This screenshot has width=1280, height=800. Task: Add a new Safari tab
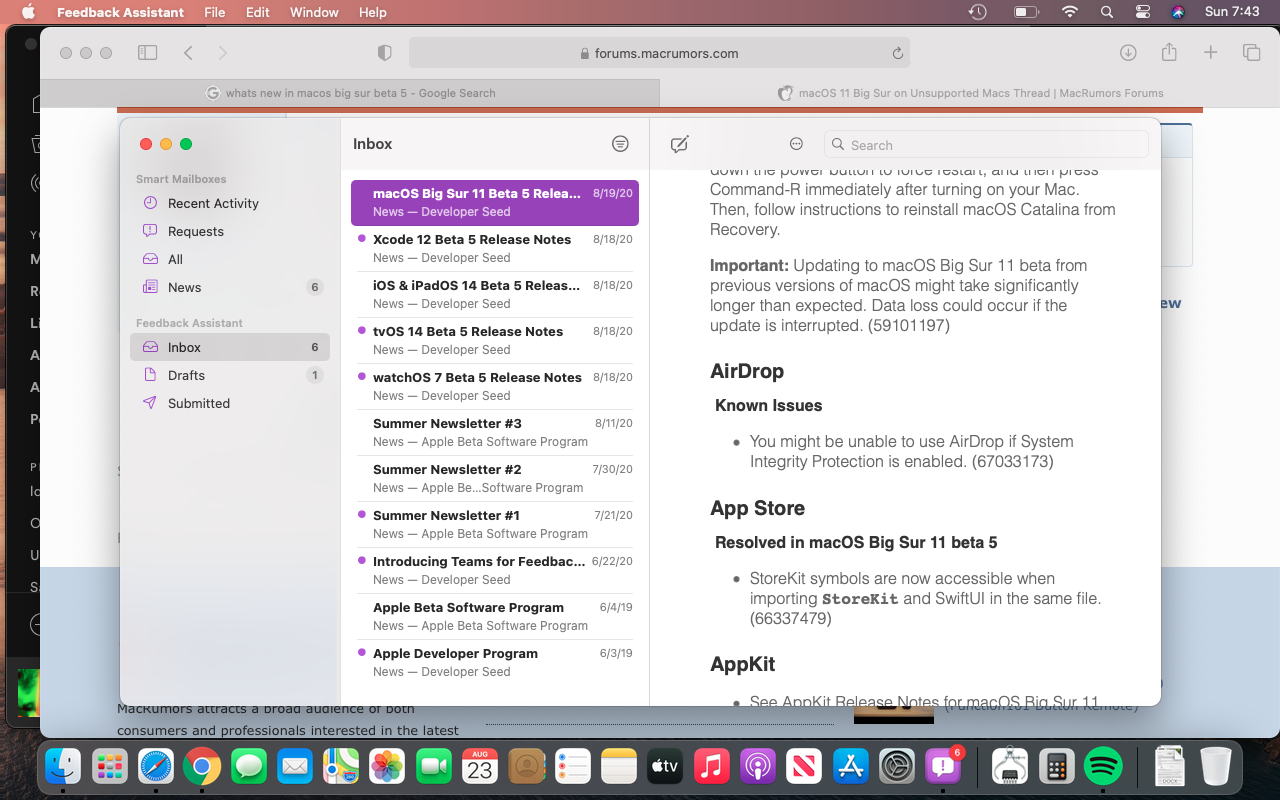click(x=1210, y=52)
